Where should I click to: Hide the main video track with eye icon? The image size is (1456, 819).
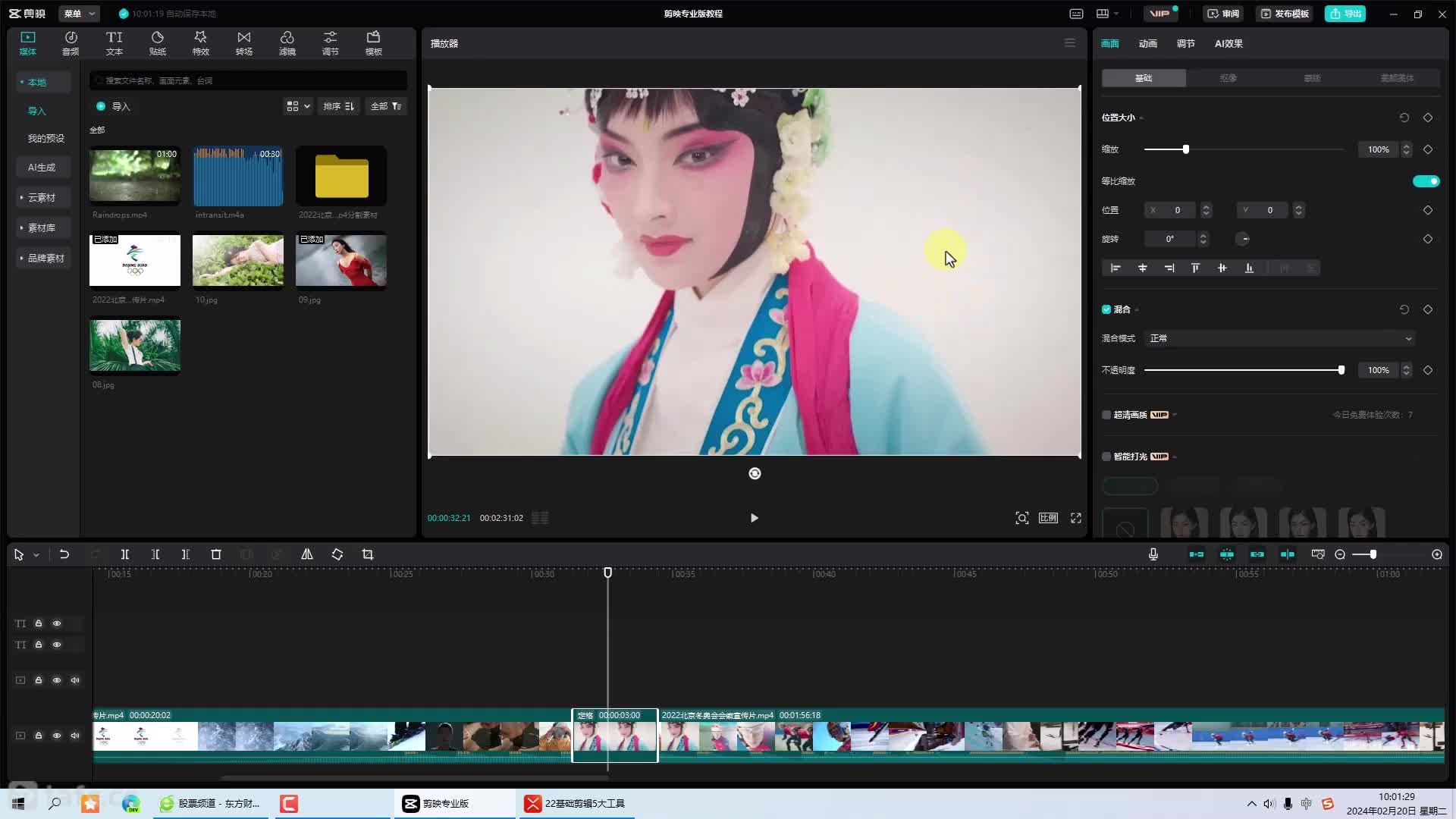[57, 736]
